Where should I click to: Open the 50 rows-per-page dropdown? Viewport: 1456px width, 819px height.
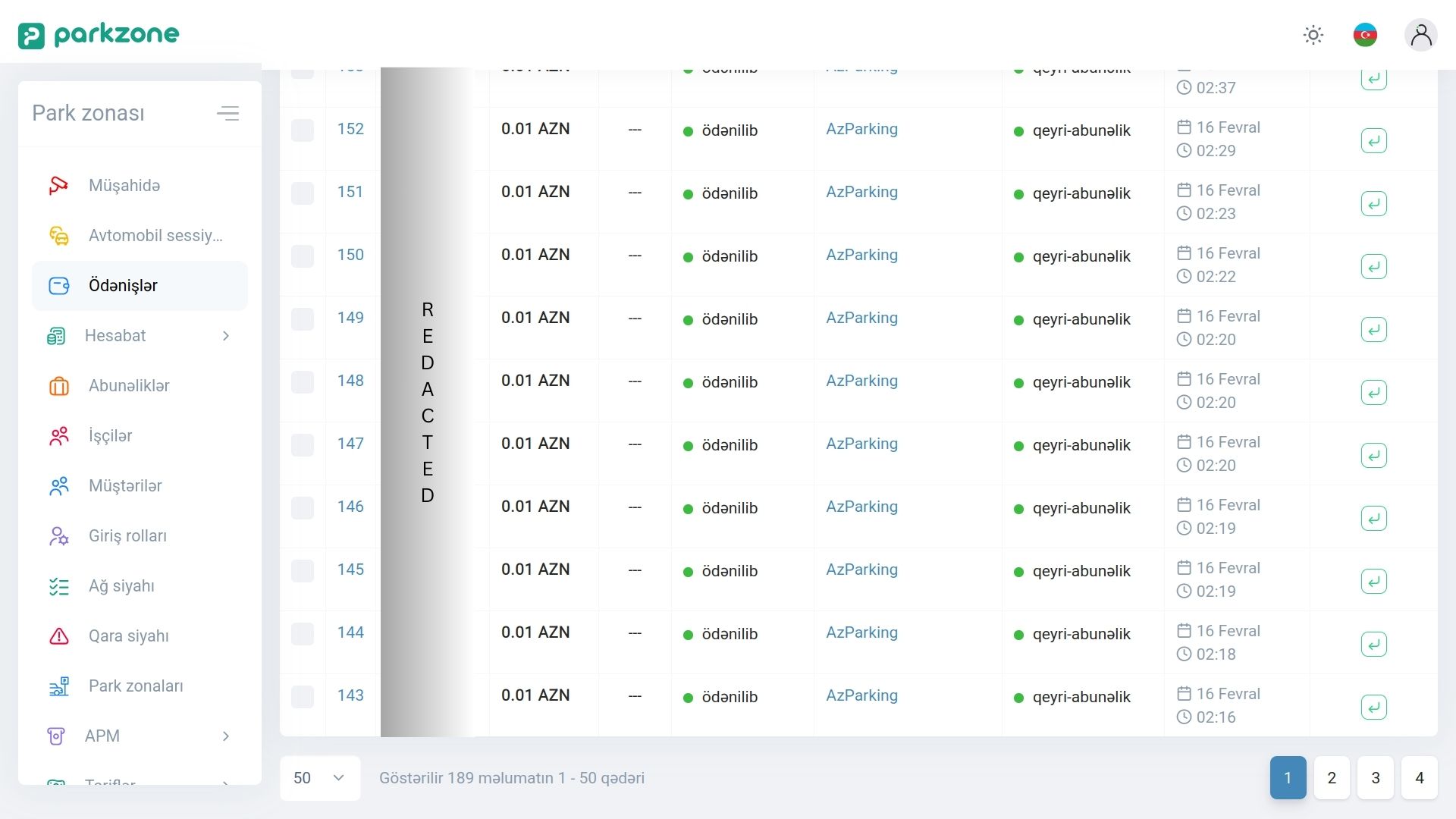pyautogui.click(x=319, y=778)
